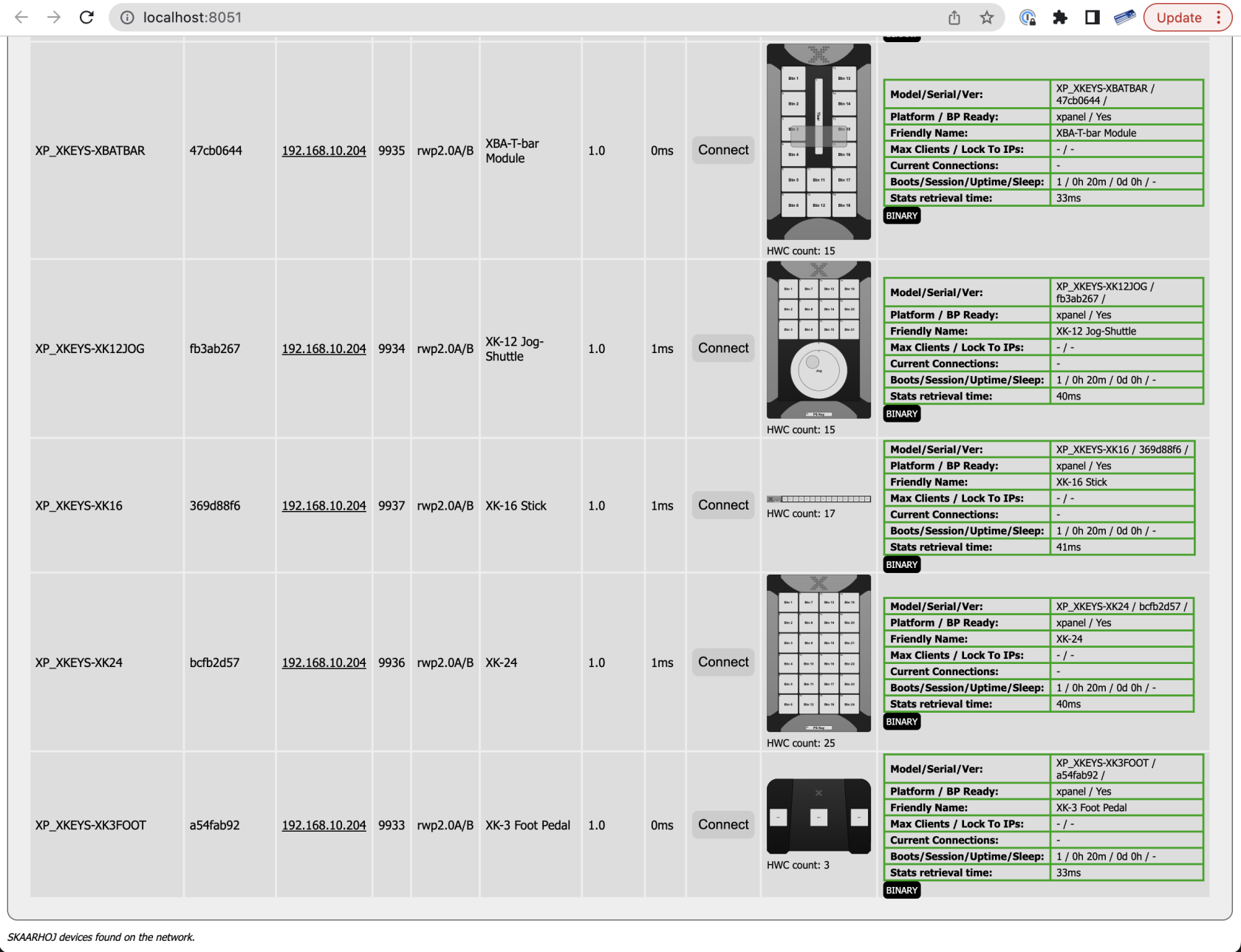Connect to the XK-12 Jog-Shuttle
This screenshot has width=1241, height=952.
point(723,348)
